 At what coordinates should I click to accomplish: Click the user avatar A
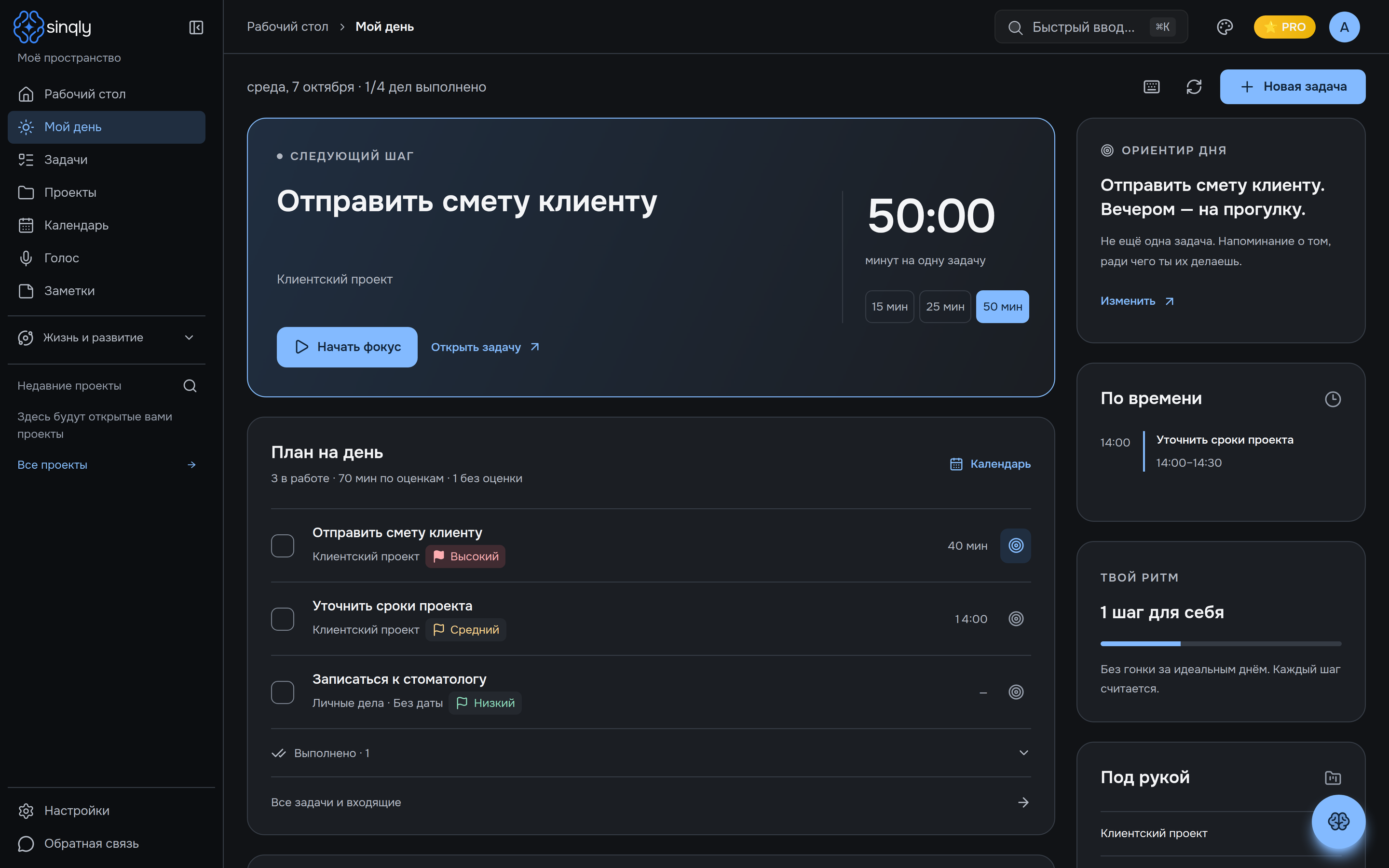[1344, 27]
